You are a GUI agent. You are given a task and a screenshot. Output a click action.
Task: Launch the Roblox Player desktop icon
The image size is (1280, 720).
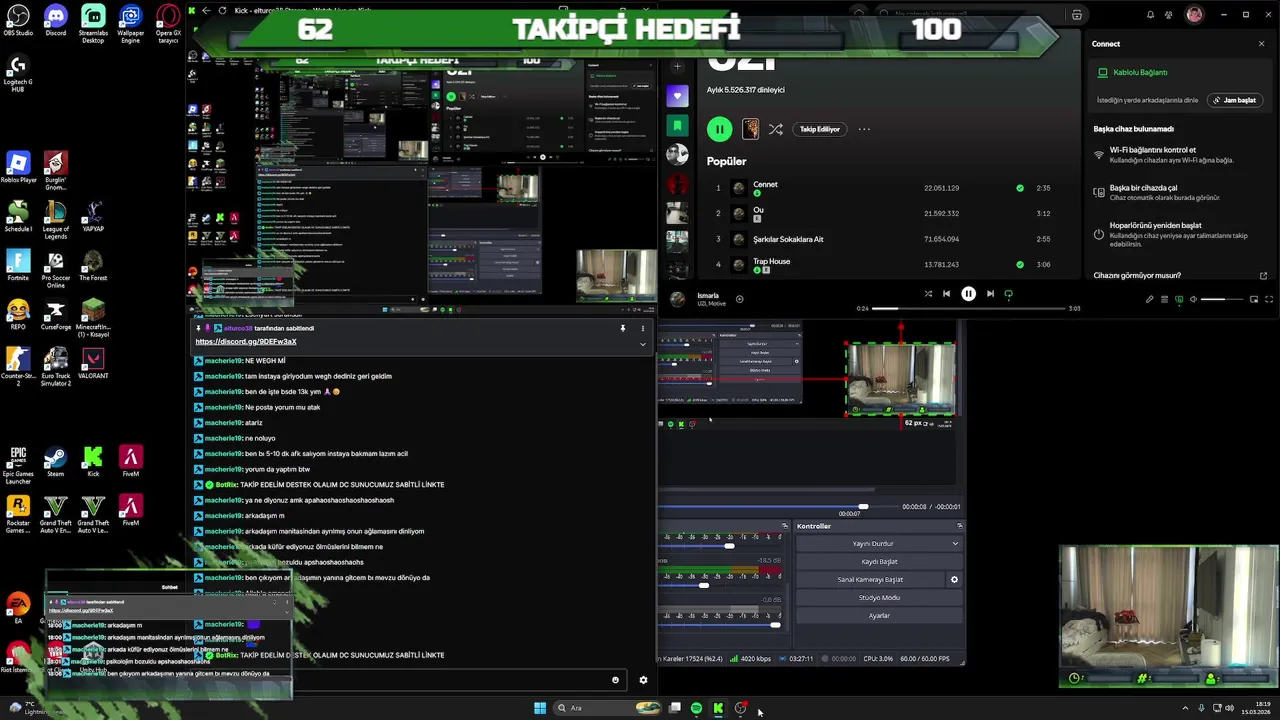18,168
